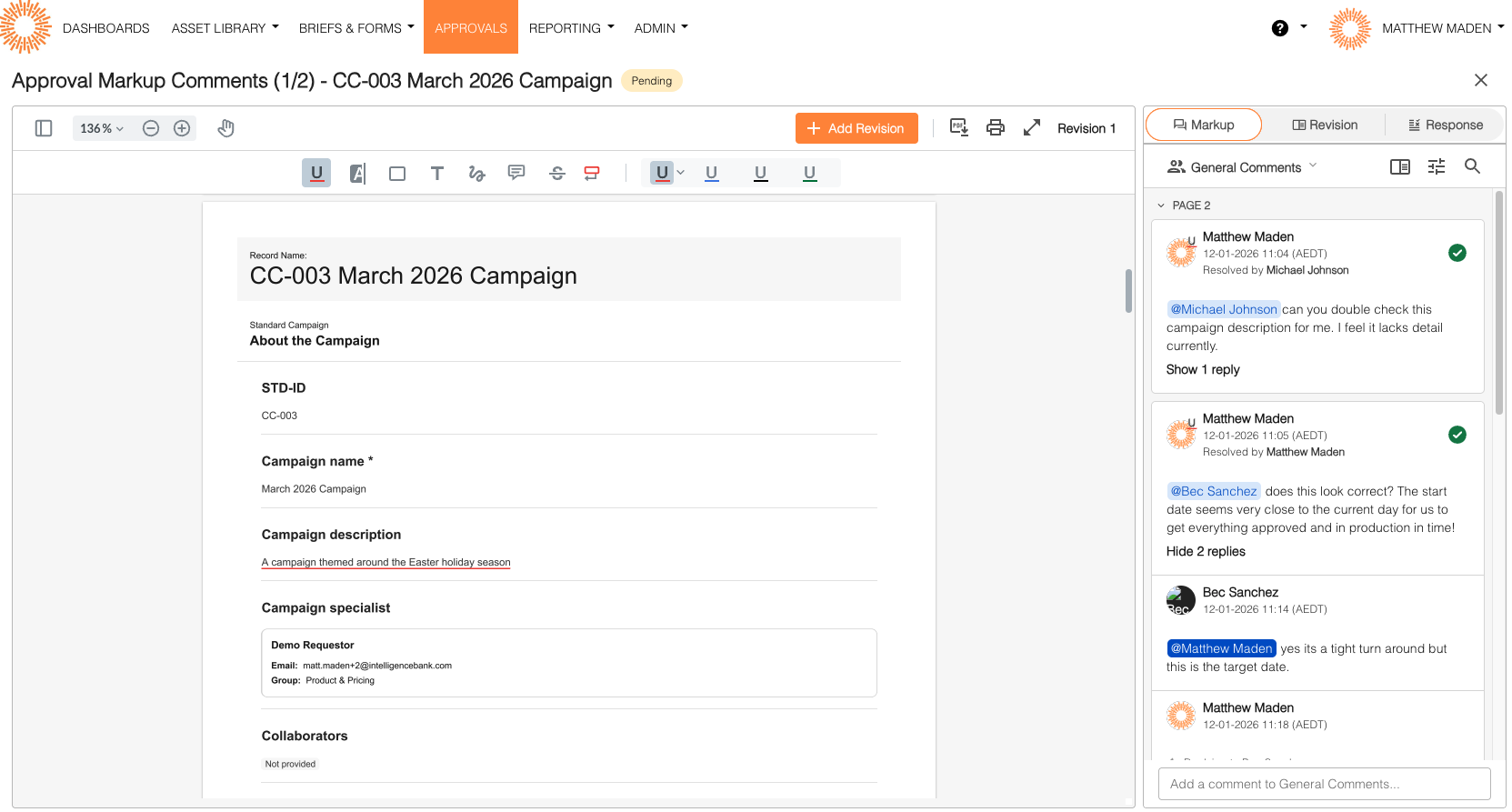The image size is (1512, 812).
Task: Open the Reporting menu
Action: (x=571, y=28)
